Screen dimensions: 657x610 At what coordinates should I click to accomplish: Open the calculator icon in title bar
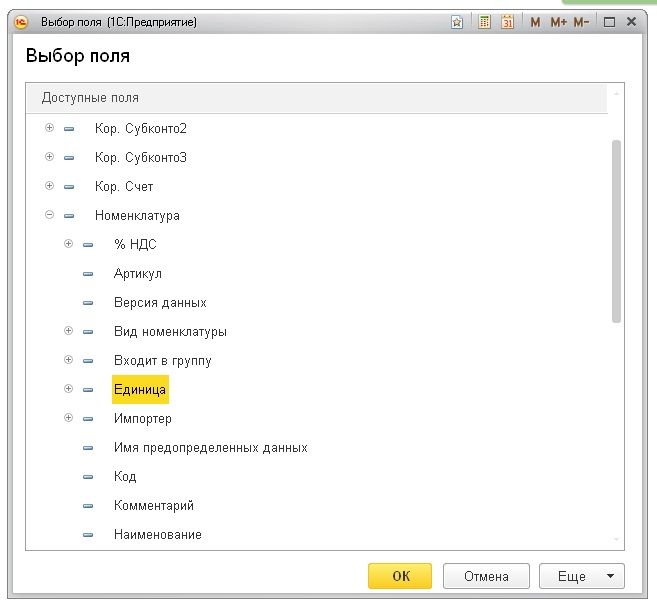484,22
